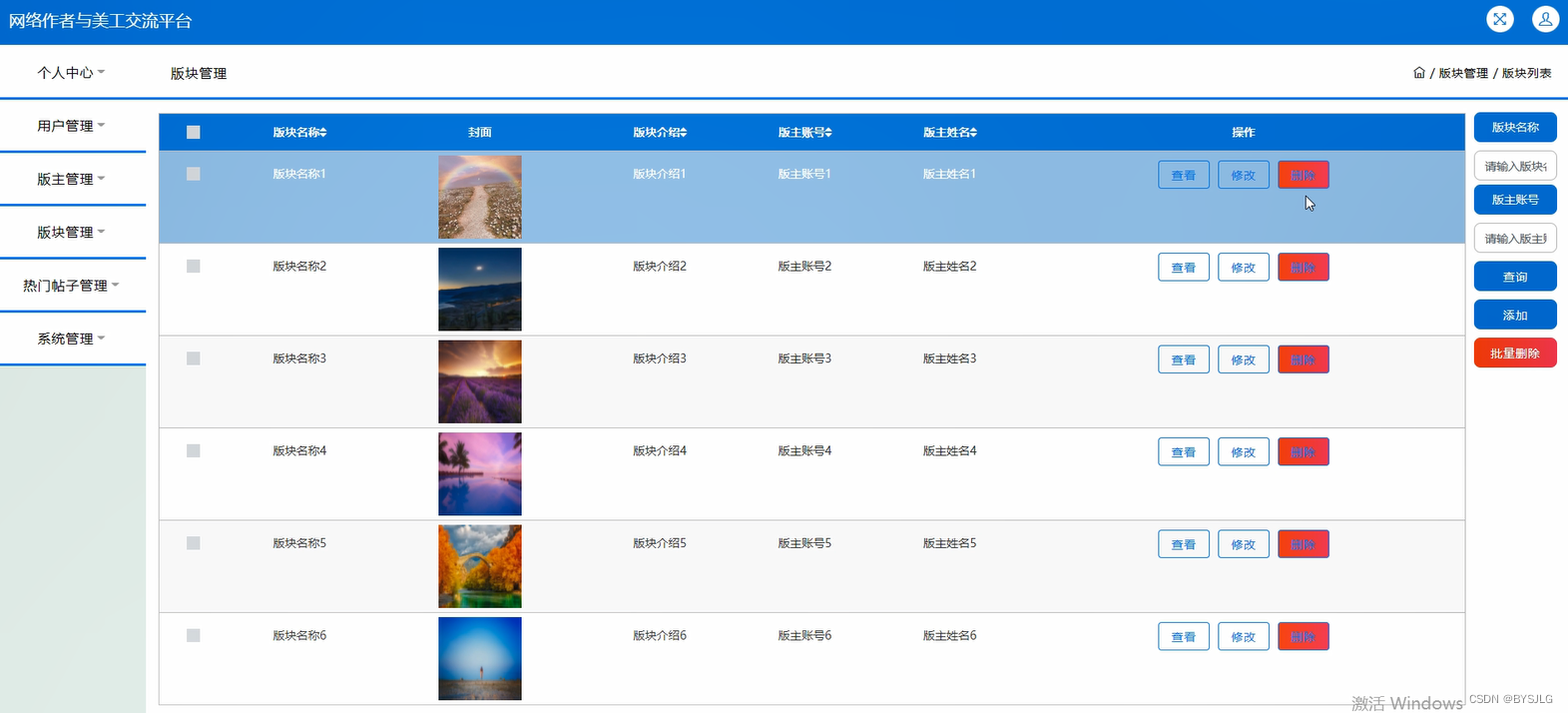Viewport: 1568px width, 713px height.
Task: Click 查看 button for 版块名称5
Action: (1184, 544)
